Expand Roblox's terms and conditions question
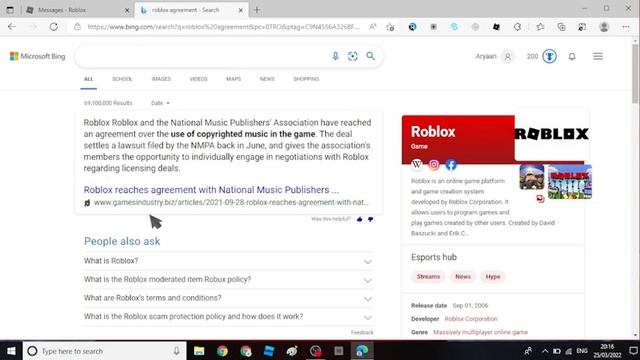The height and width of the screenshot is (360, 640). click(228, 298)
